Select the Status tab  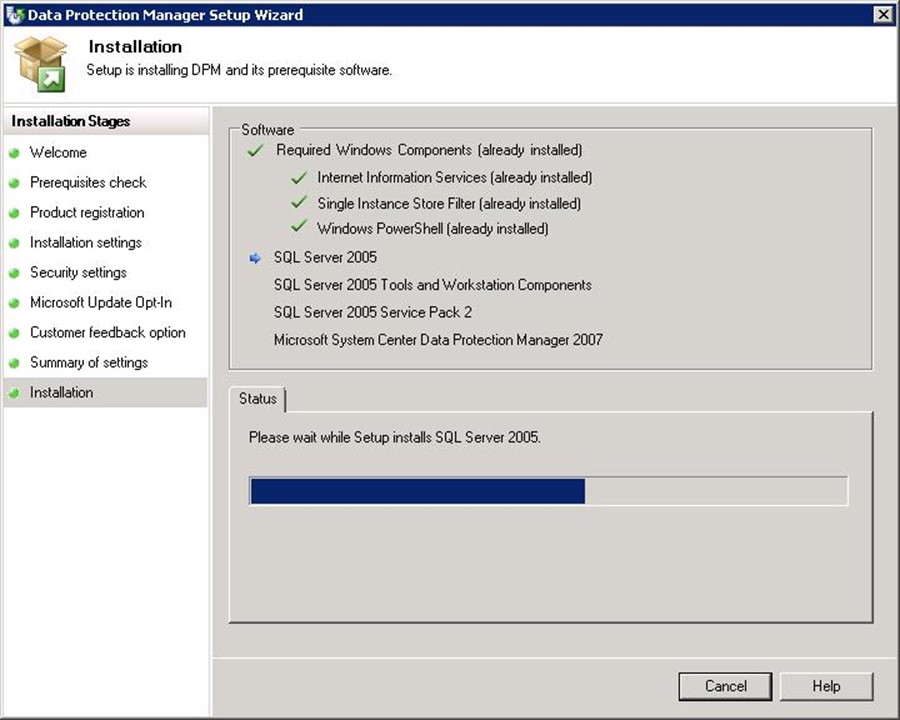258,398
